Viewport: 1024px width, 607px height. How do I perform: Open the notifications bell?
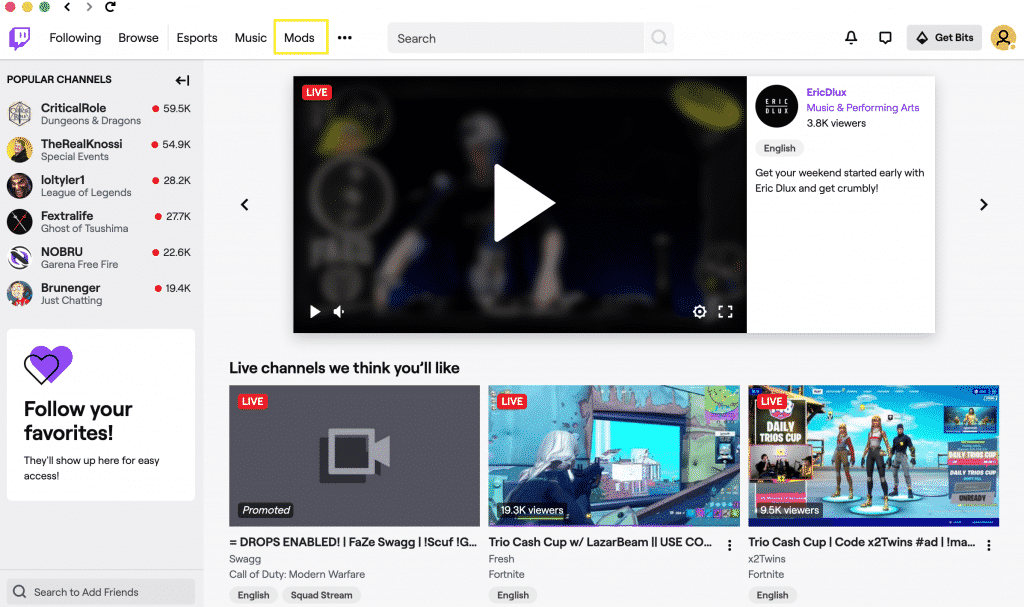click(851, 38)
